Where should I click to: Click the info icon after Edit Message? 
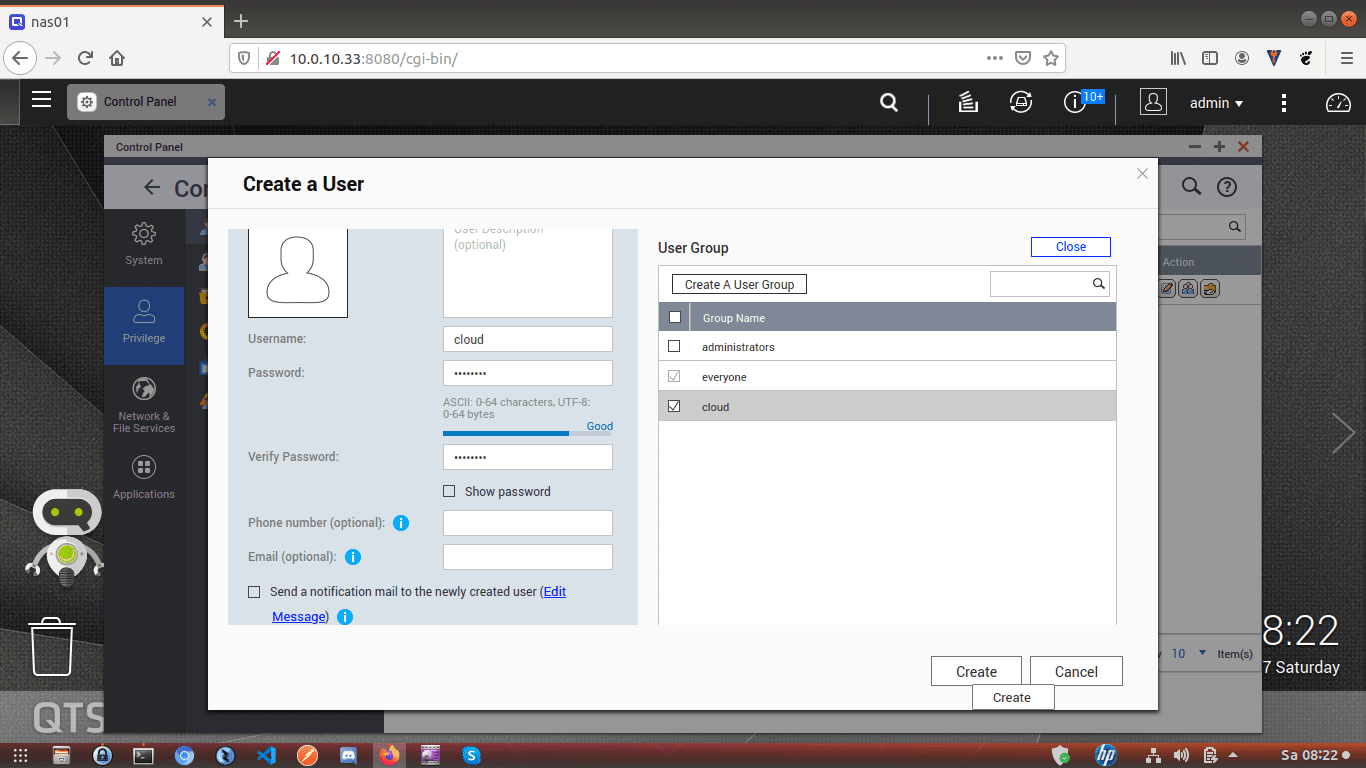coord(345,617)
